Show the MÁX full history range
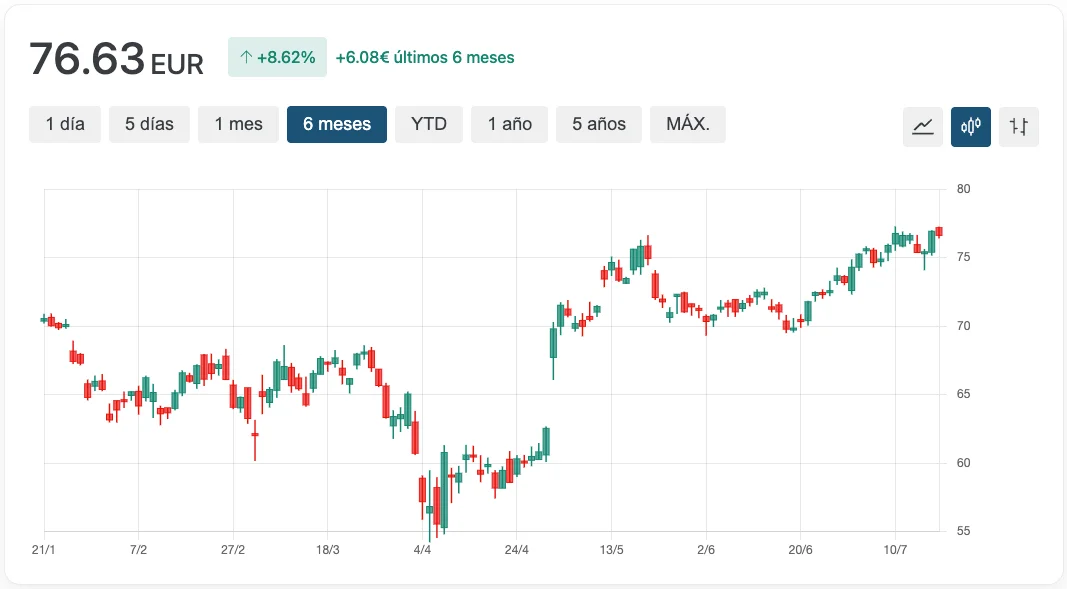1067x589 pixels. [x=688, y=125]
